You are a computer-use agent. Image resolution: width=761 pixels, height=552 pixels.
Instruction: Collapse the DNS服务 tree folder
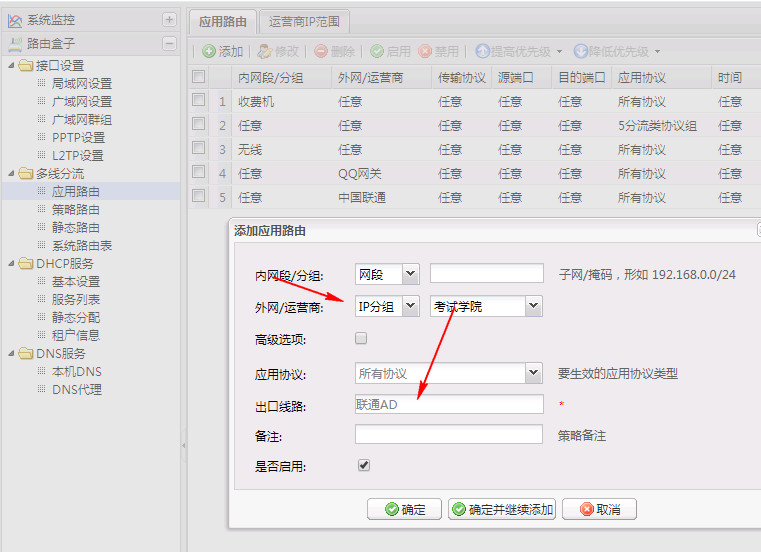11,353
